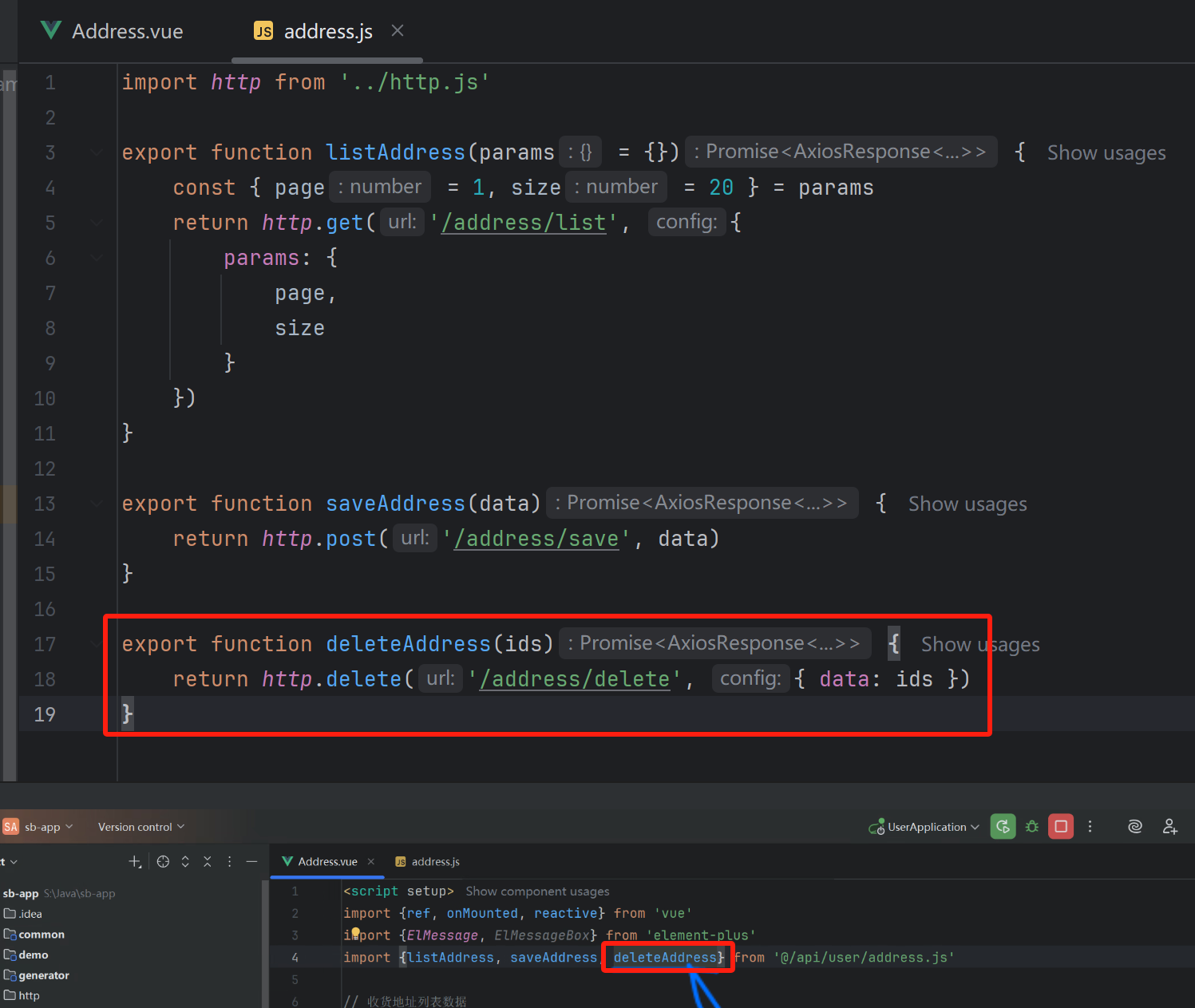The height and width of the screenshot is (1008, 1195).
Task: Switch to the Address.vue tab in the upper editor
Action: click(x=112, y=31)
